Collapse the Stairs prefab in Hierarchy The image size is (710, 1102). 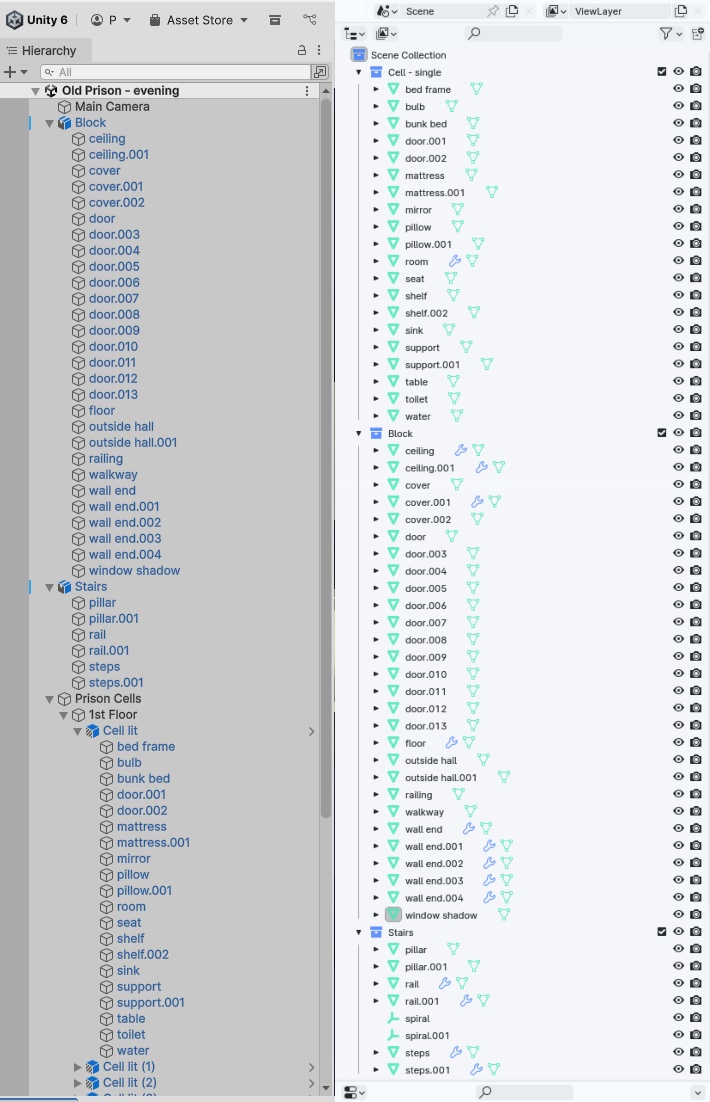(x=49, y=587)
